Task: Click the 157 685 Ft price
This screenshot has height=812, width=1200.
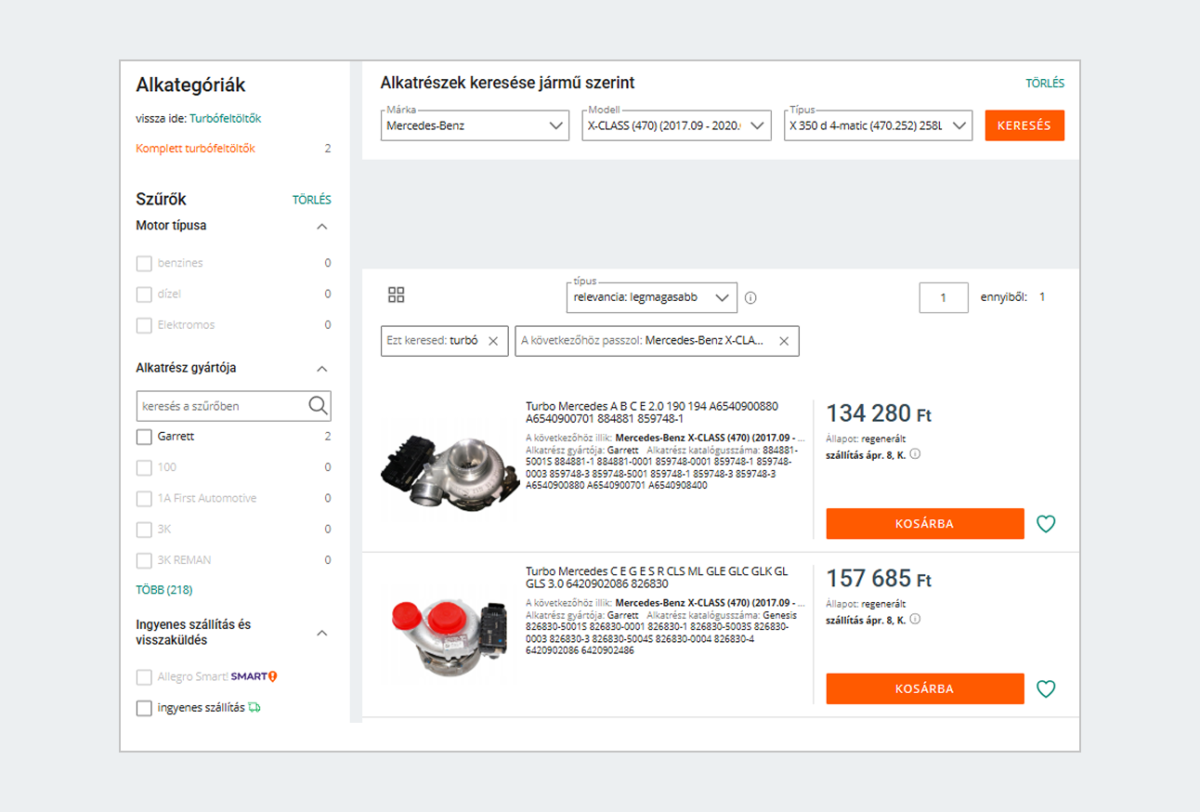Action: pos(879,578)
